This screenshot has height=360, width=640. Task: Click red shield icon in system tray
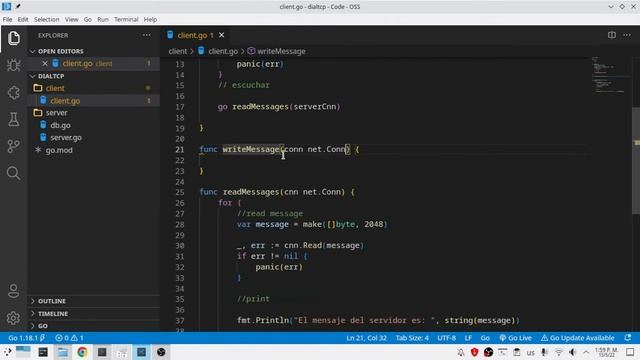tap(474, 352)
